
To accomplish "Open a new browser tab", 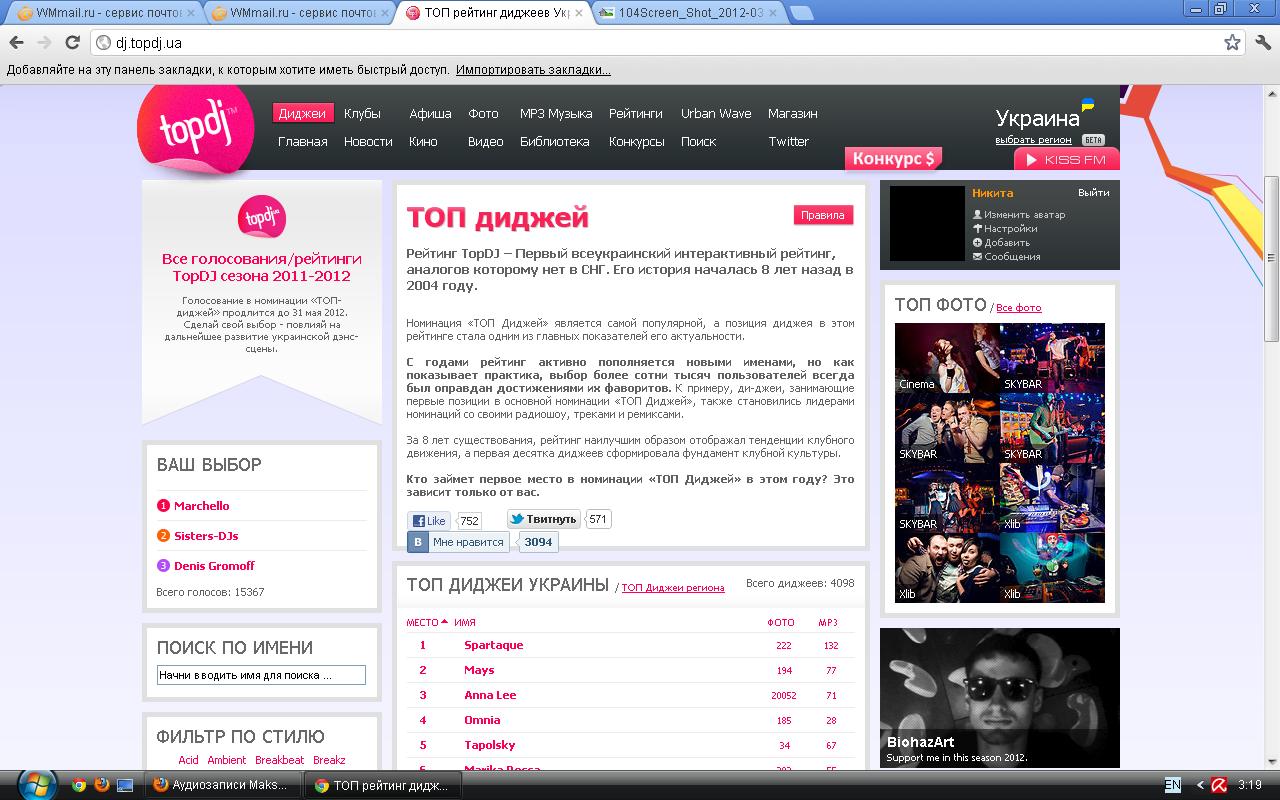I will [800, 13].
